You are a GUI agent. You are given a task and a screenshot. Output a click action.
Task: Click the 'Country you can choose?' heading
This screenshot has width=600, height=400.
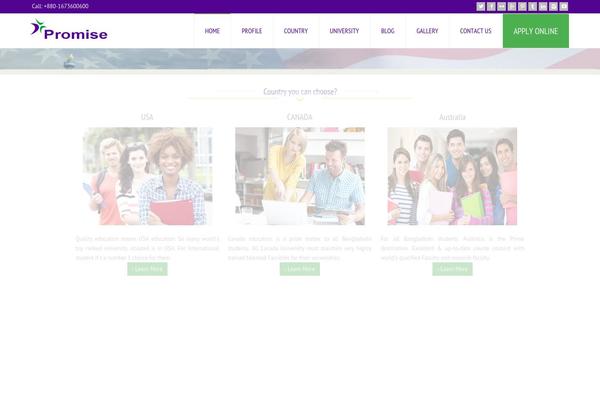point(300,91)
